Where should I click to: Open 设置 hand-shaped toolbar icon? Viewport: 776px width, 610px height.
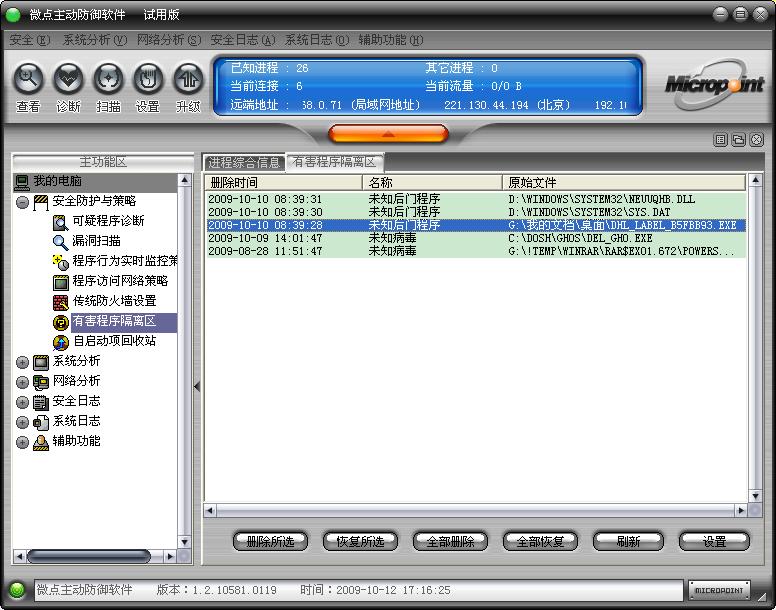pos(147,79)
